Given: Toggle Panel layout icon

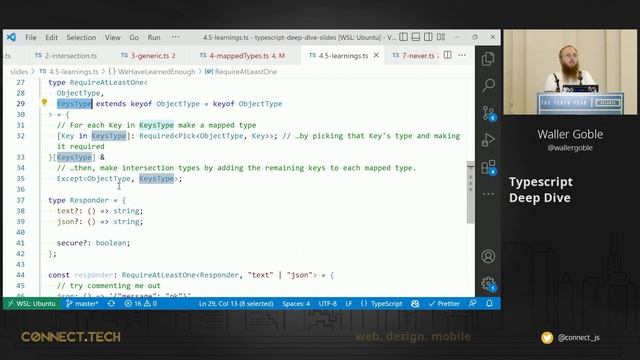Looking at the screenshot, I should click(x=416, y=37).
